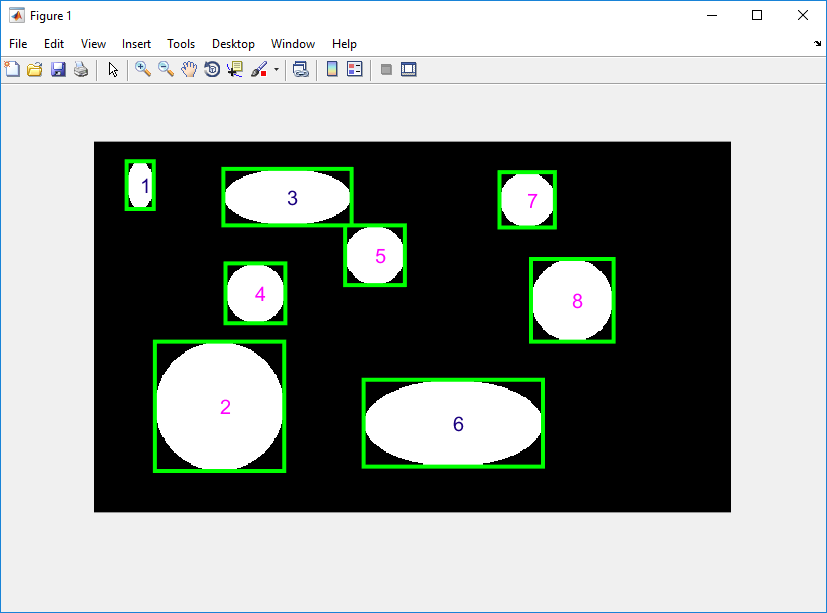The height and width of the screenshot is (613, 827).
Task: Click the magenta label 7
Action: 532,201
